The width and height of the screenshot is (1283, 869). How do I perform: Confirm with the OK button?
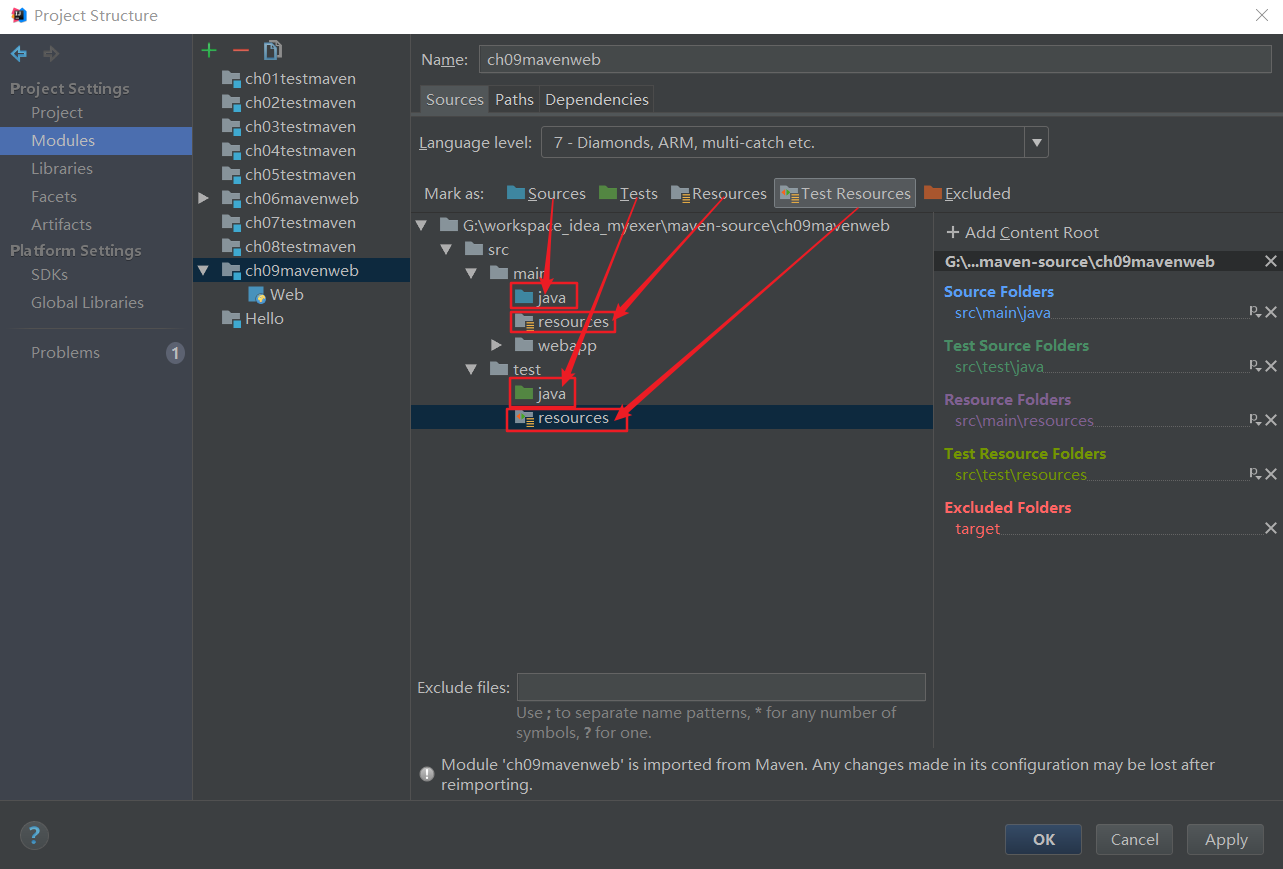pyautogui.click(x=1043, y=840)
